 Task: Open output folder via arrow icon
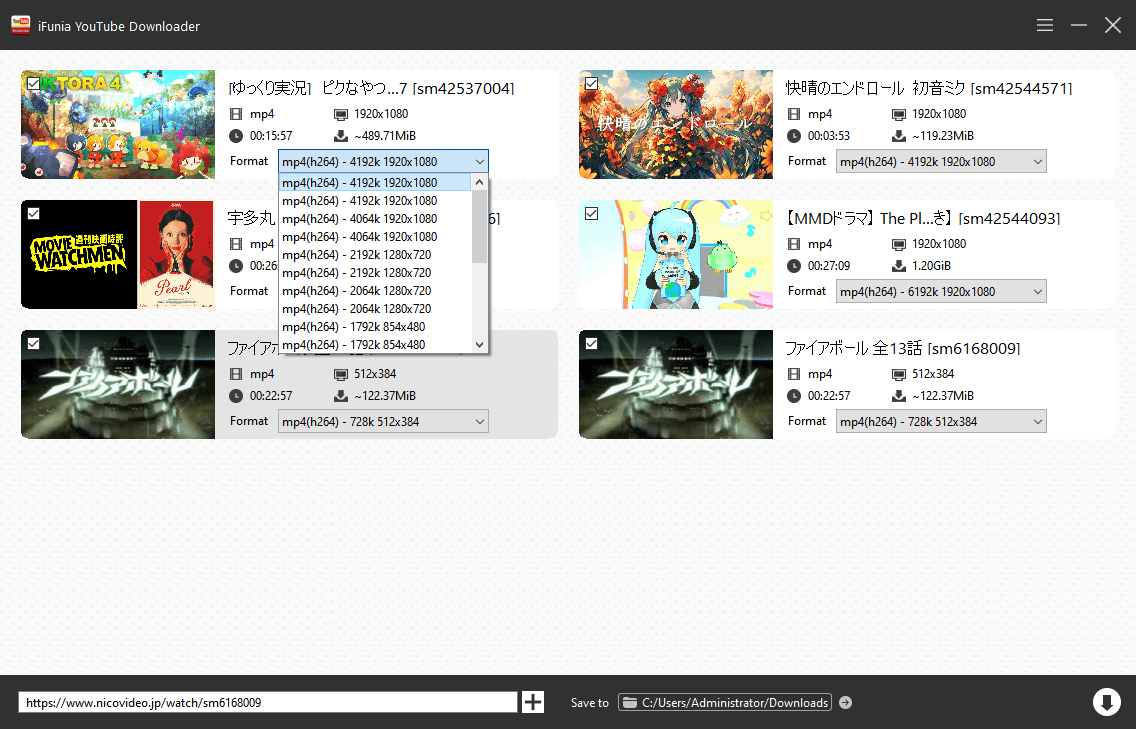click(x=845, y=703)
